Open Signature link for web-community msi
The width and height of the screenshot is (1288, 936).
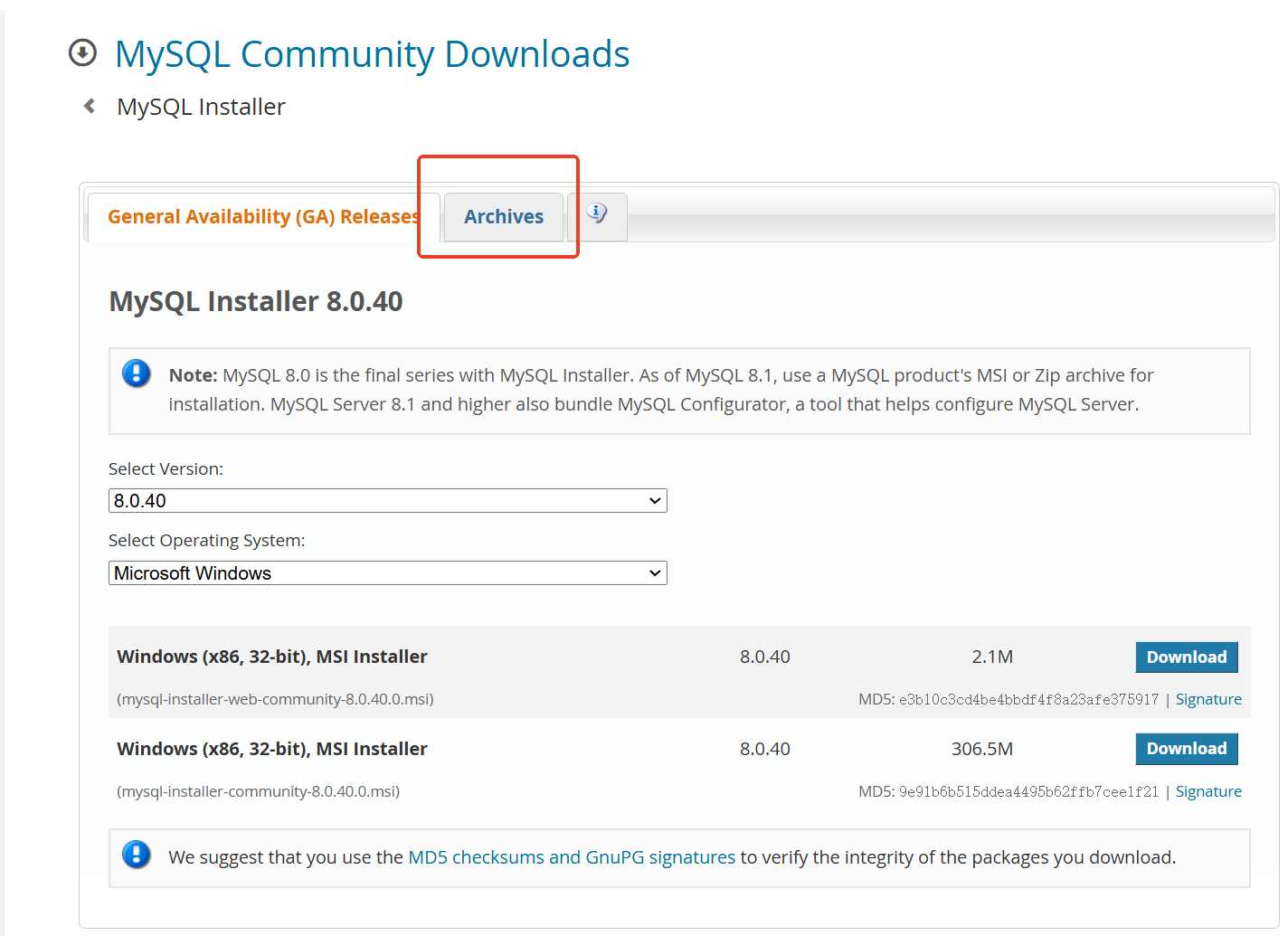point(1208,699)
